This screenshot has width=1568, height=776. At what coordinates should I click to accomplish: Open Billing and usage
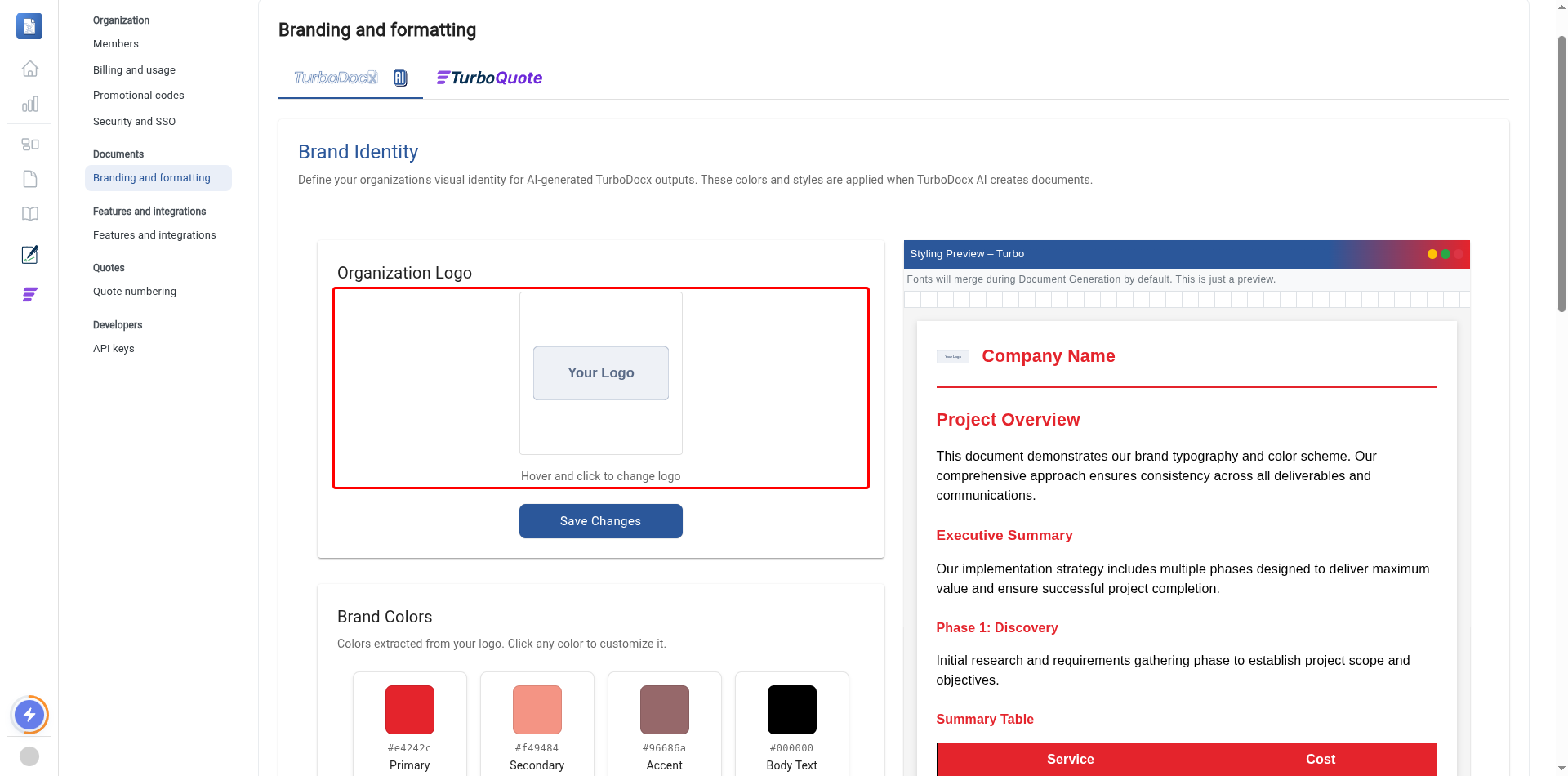click(134, 70)
